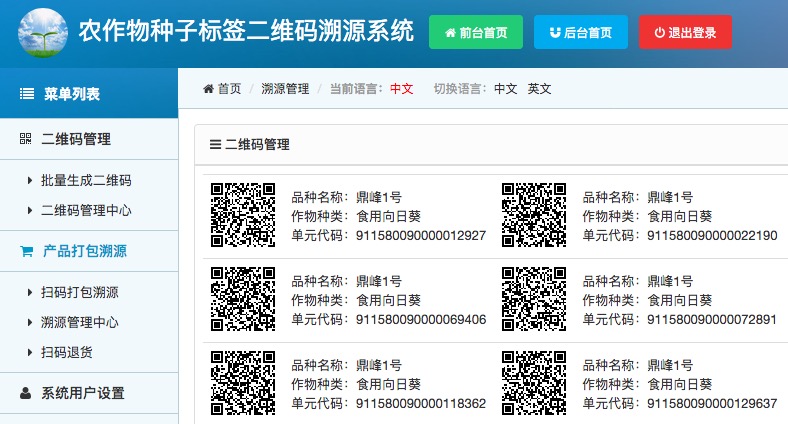Open the QR code for unit 911580090000012927

click(x=243, y=215)
